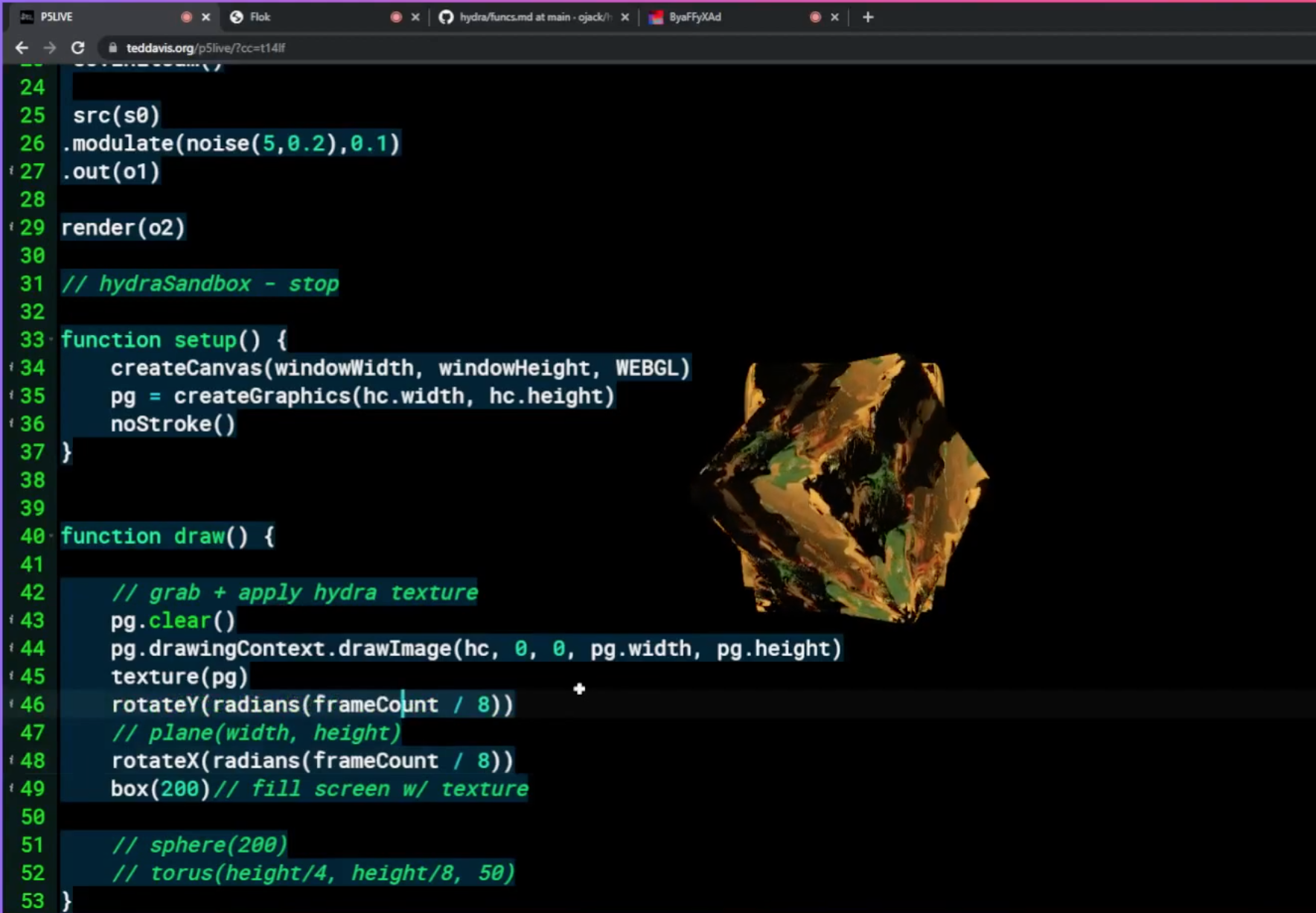Switch to the ByaFFyXAd tab
Viewport: 1316px width, 913px height.
pyautogui.click(x=744, y=17)
